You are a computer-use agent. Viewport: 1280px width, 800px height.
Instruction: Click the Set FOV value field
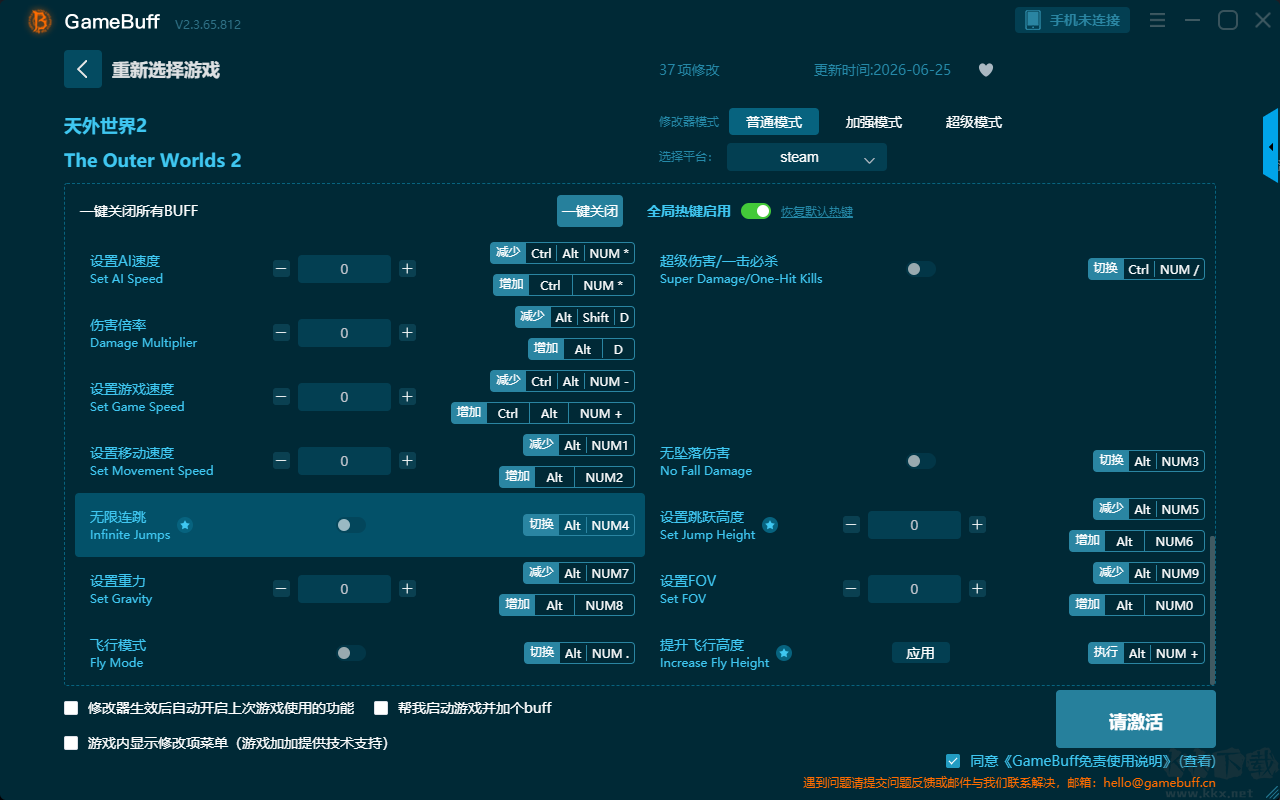point(914,589)
